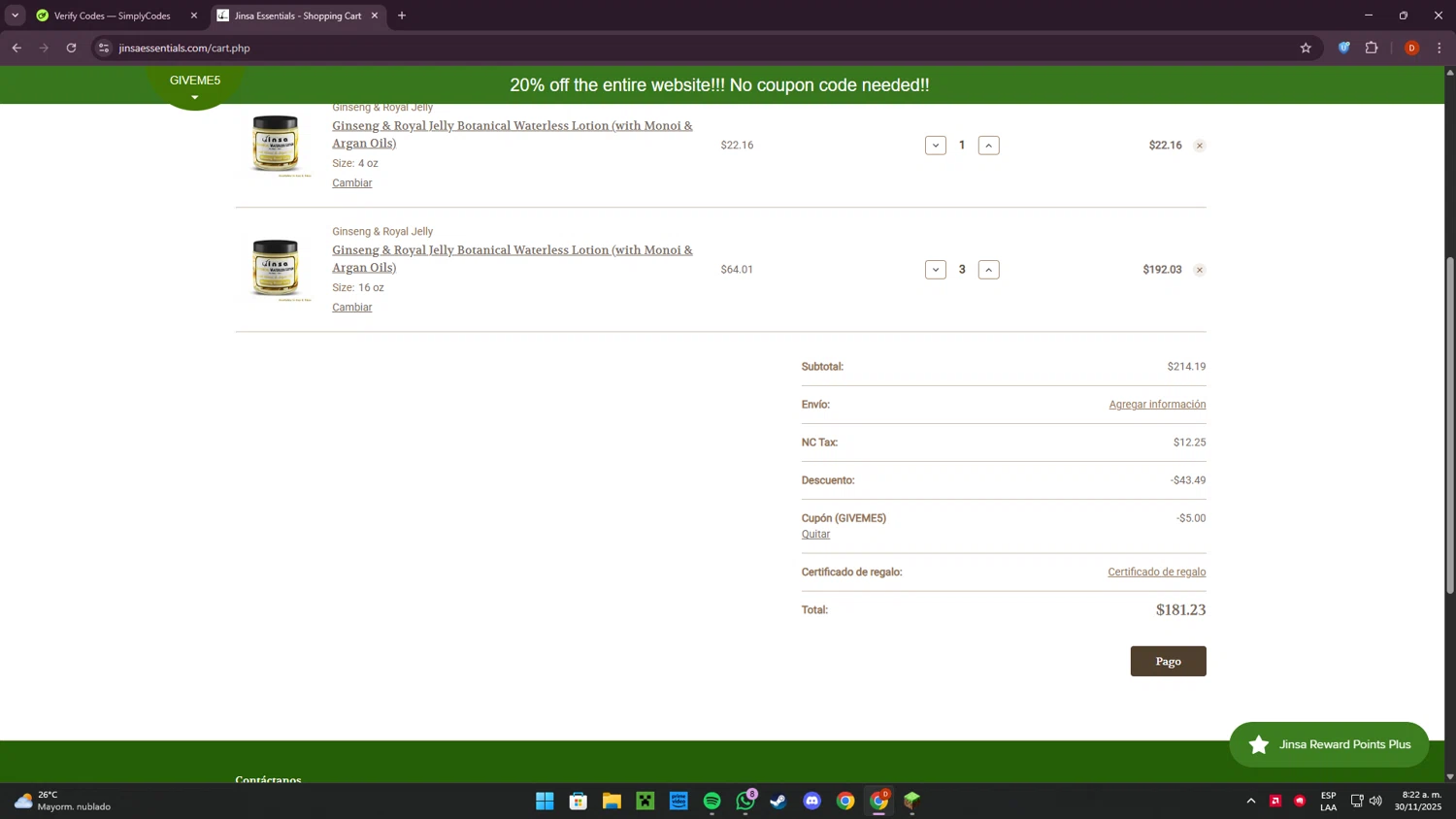
Task: Open the Chrome profile avatar
Action: point(1411,48)
